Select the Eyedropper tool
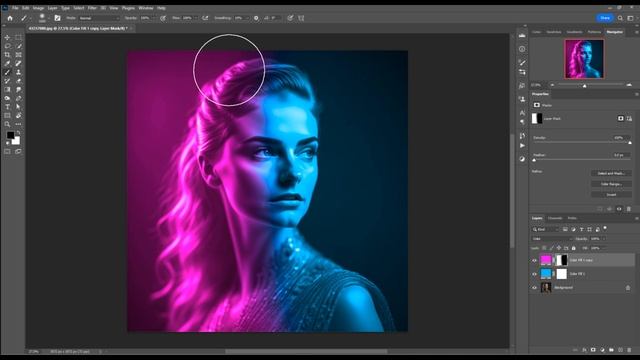Screen dimensions: 640x360 7,64
